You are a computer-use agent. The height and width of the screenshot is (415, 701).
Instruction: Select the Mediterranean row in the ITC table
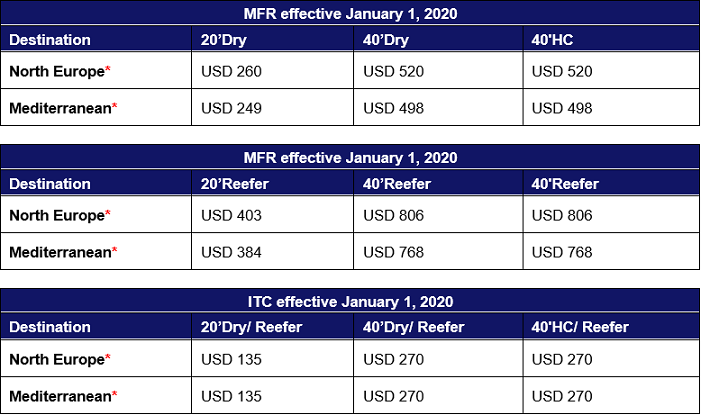pos(350,396)
